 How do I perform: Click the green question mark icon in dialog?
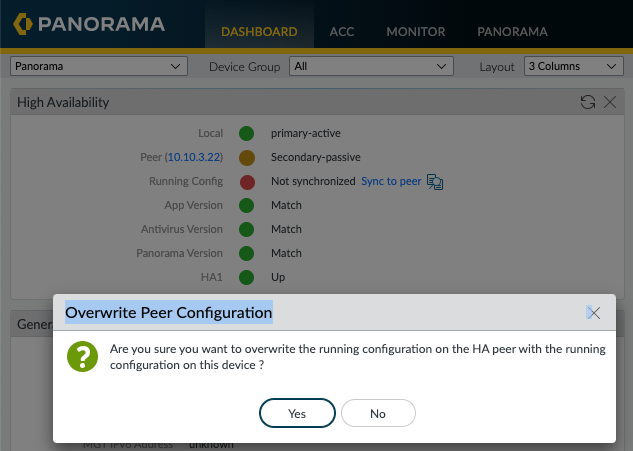click(x=82, y=357)
